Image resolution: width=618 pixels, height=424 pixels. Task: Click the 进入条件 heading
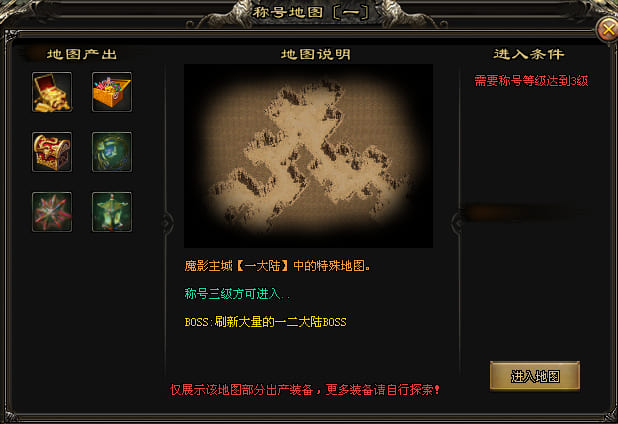[x=529, y=54]
